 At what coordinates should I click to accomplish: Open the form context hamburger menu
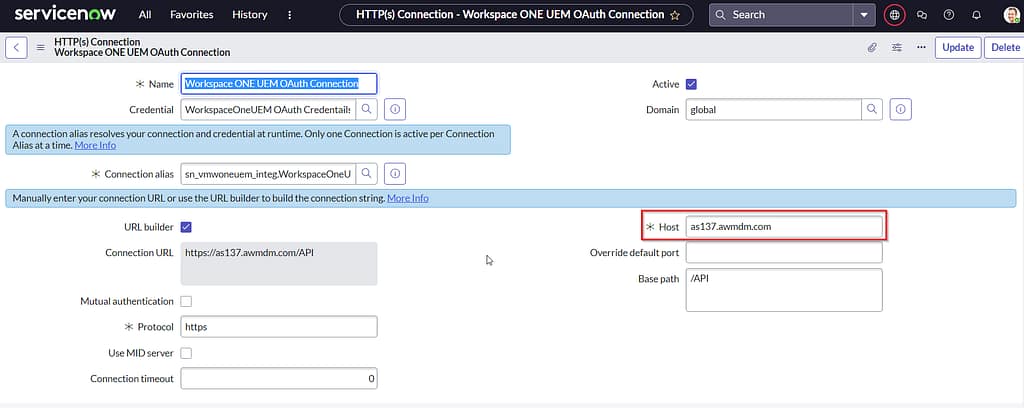click(41, 47)
